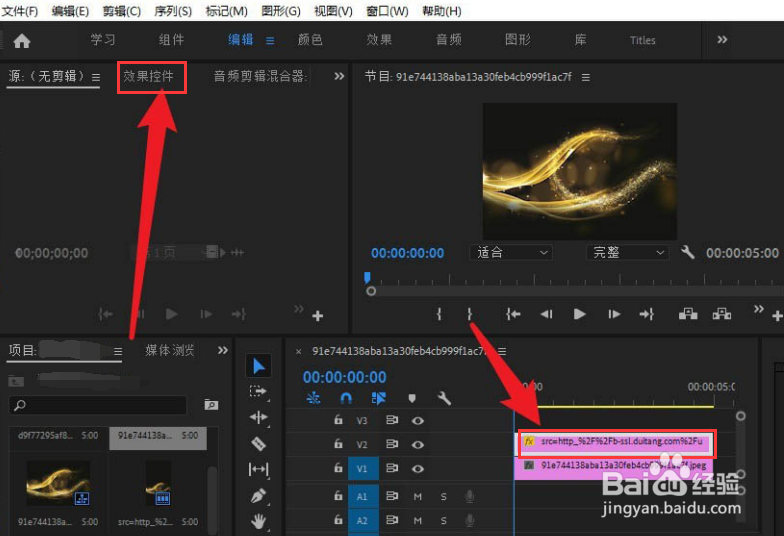The image size is (784, 536).
Task: Select the Pen tool
Action: click(258, 496)
